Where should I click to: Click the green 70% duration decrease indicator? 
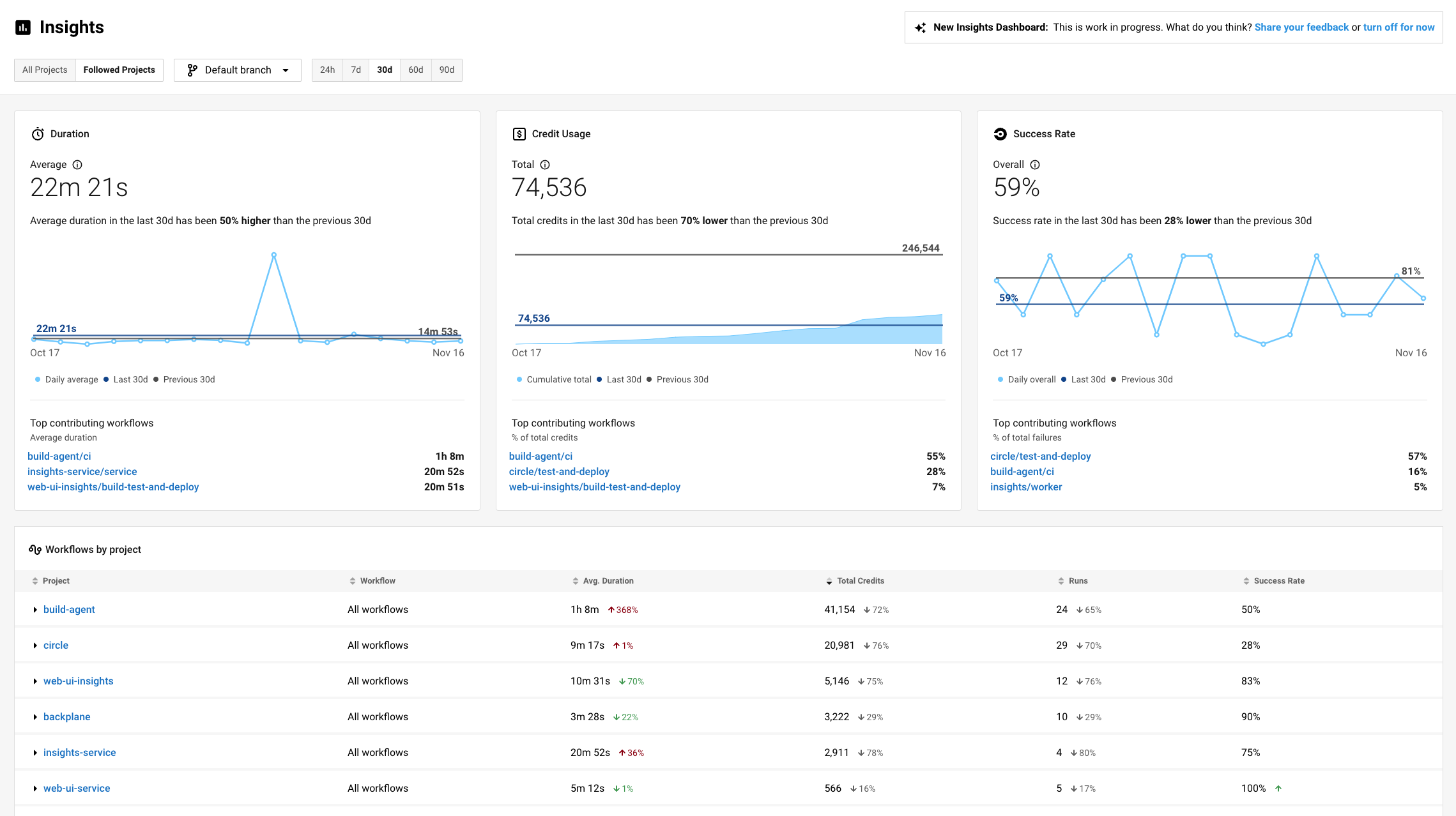[631, 682]
